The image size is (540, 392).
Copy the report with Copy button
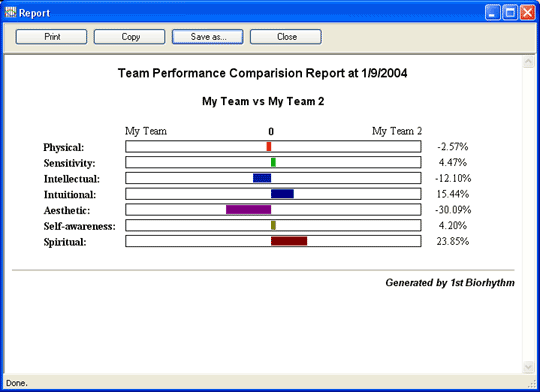click(x=129, y=37)
